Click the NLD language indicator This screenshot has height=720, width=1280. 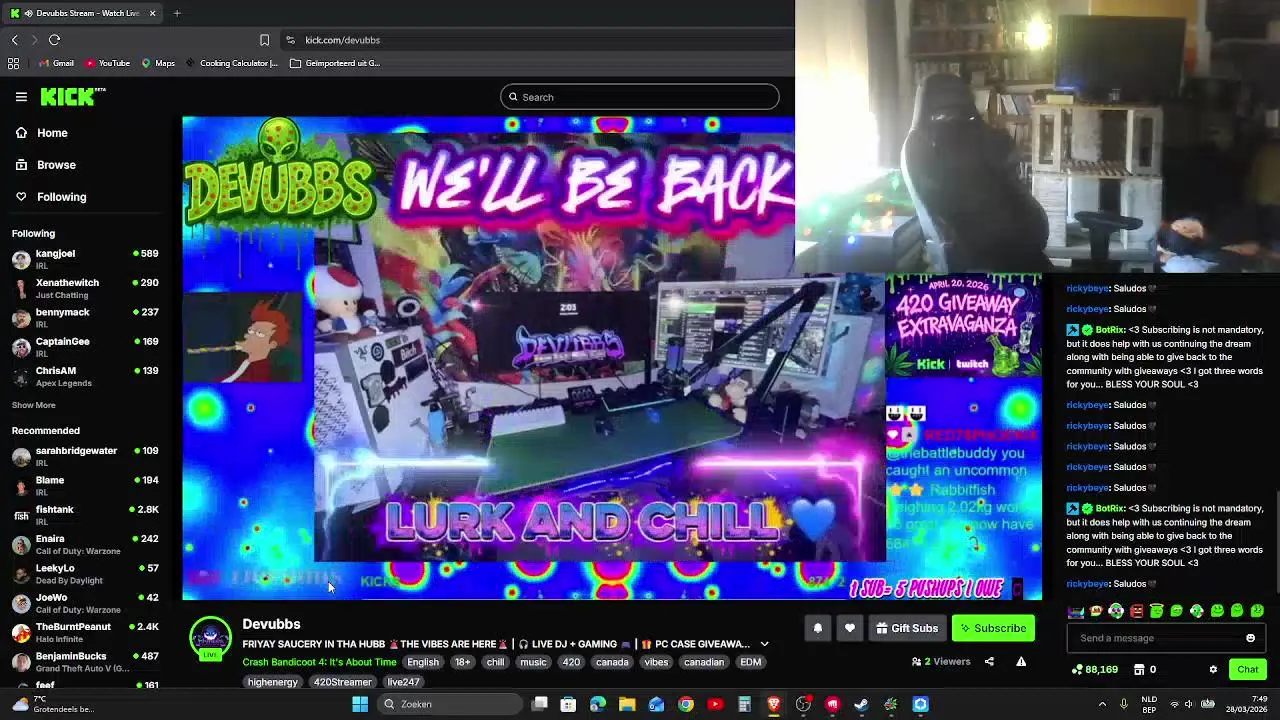click(1150, 704)
